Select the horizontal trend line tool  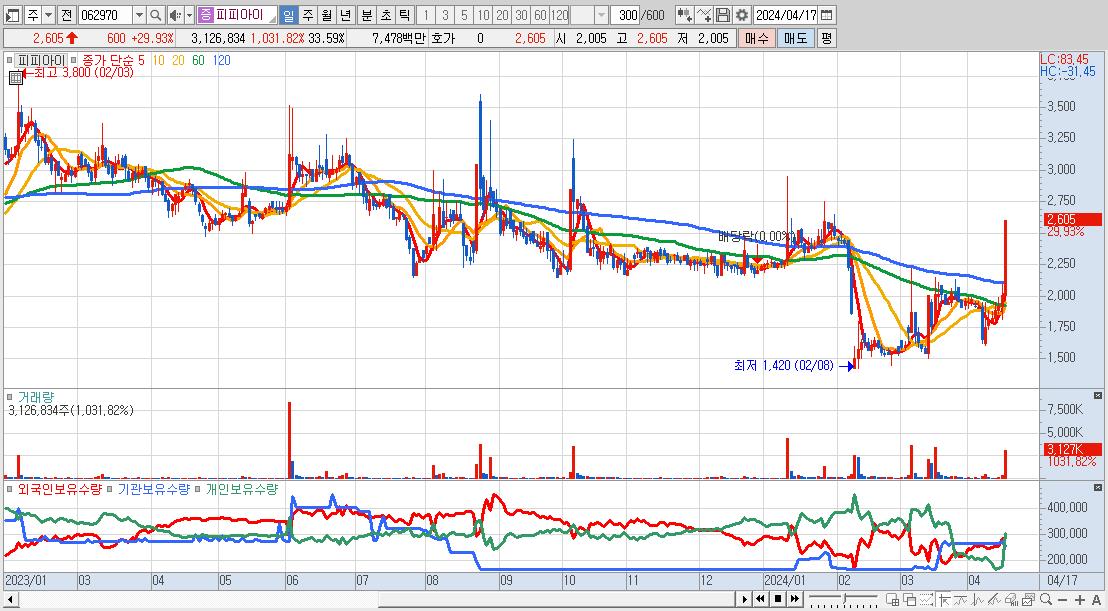[x=961, y=600]
